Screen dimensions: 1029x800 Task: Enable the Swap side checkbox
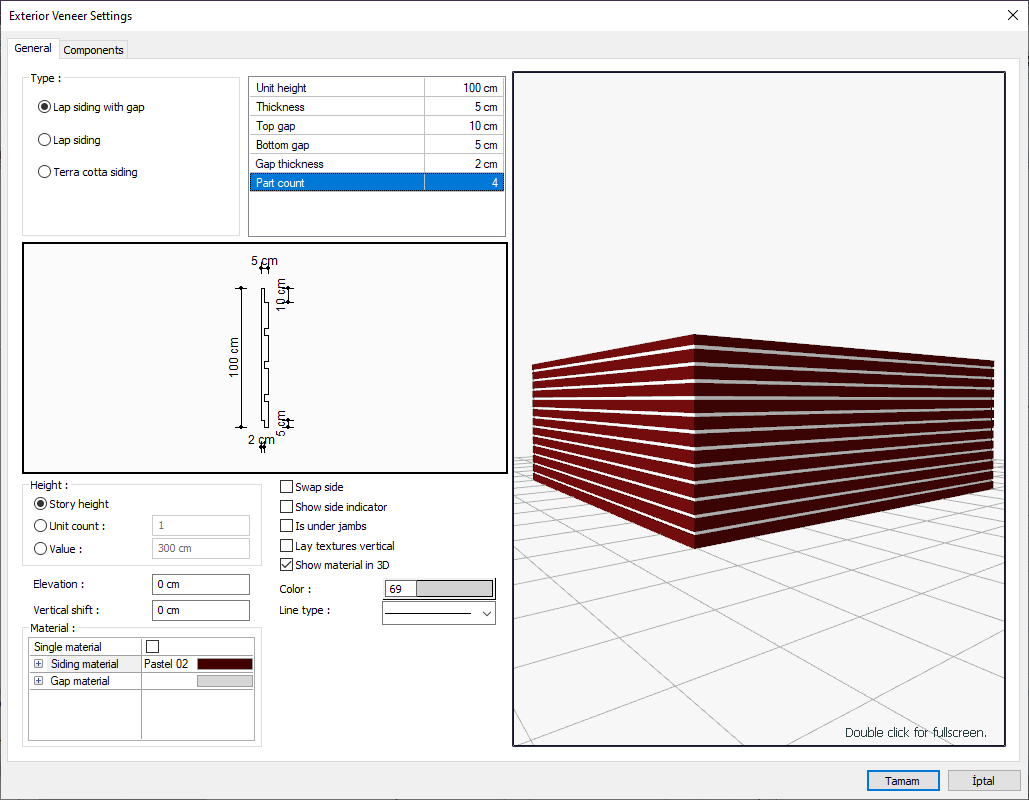pos(287,487)
